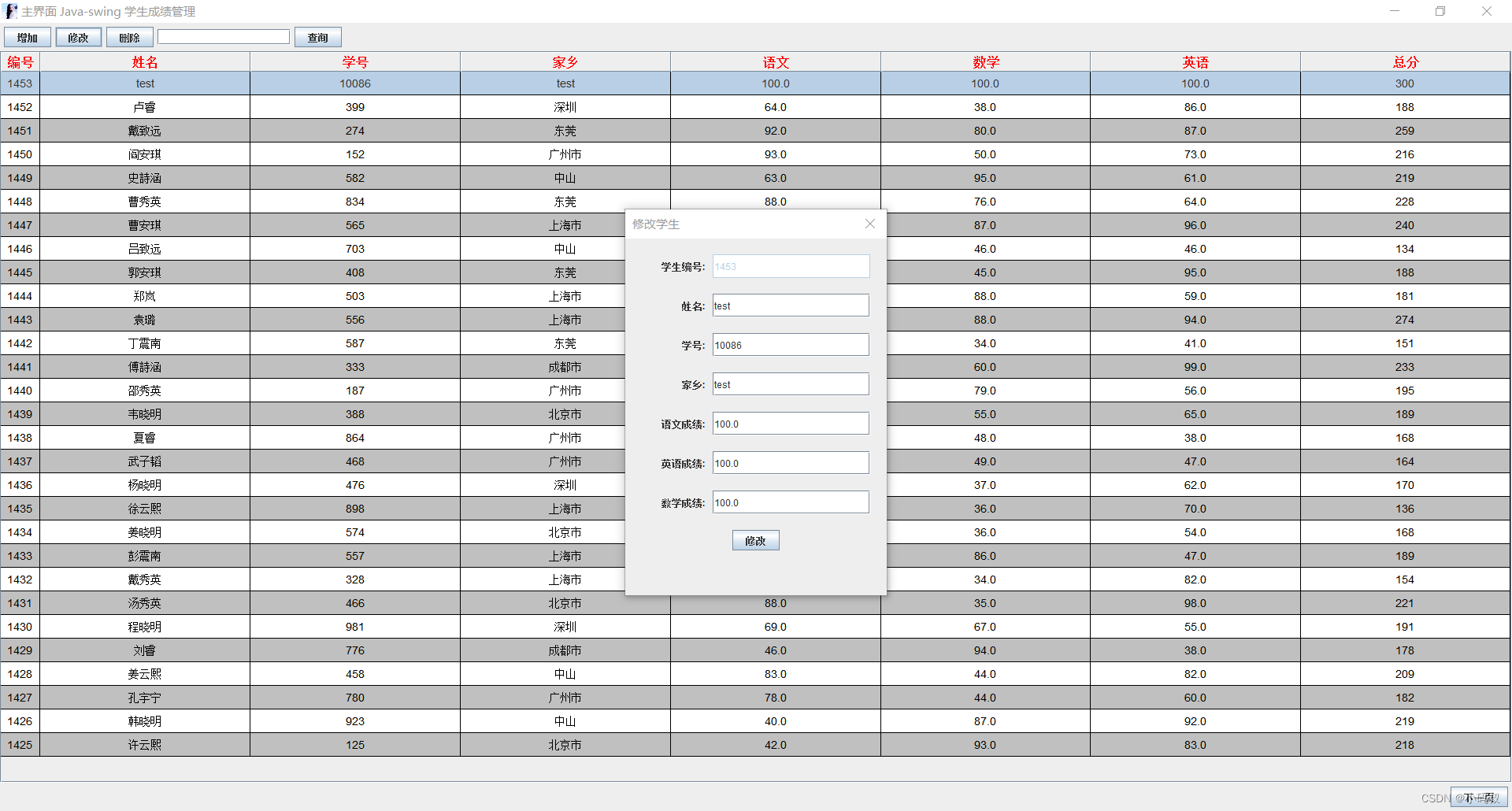Select the name cell 郑岚
Viewport: 1512px width, 811px height.
(145, 296)
